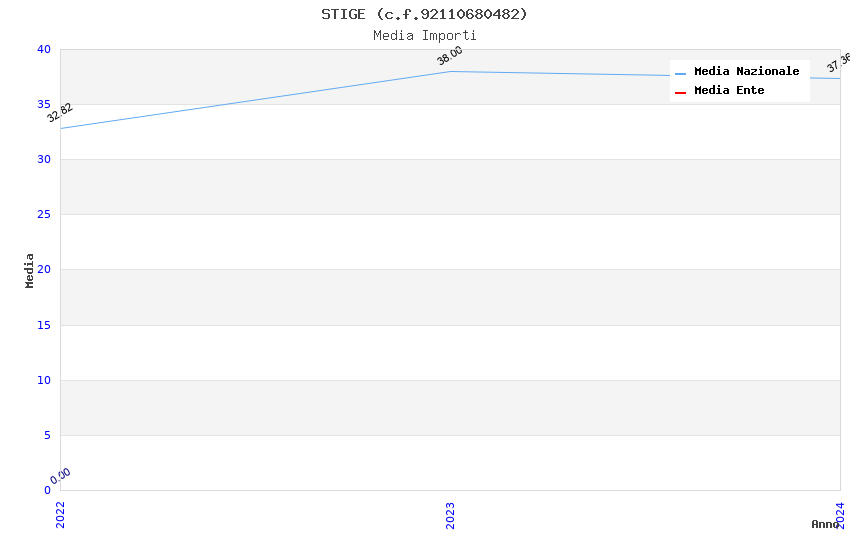Click the 10 y-axis tick label
The image size is (850, 550).
(x=44, y=380)
